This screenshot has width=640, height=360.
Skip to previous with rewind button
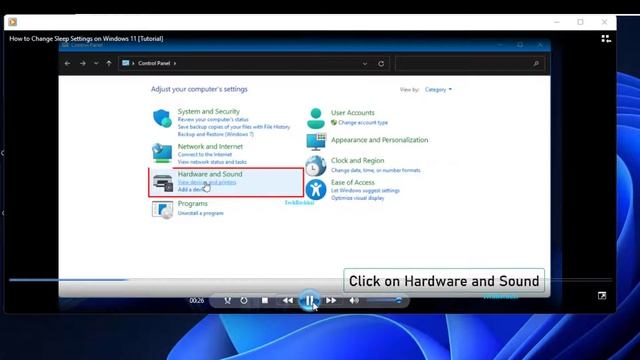(x=288, y=300)
